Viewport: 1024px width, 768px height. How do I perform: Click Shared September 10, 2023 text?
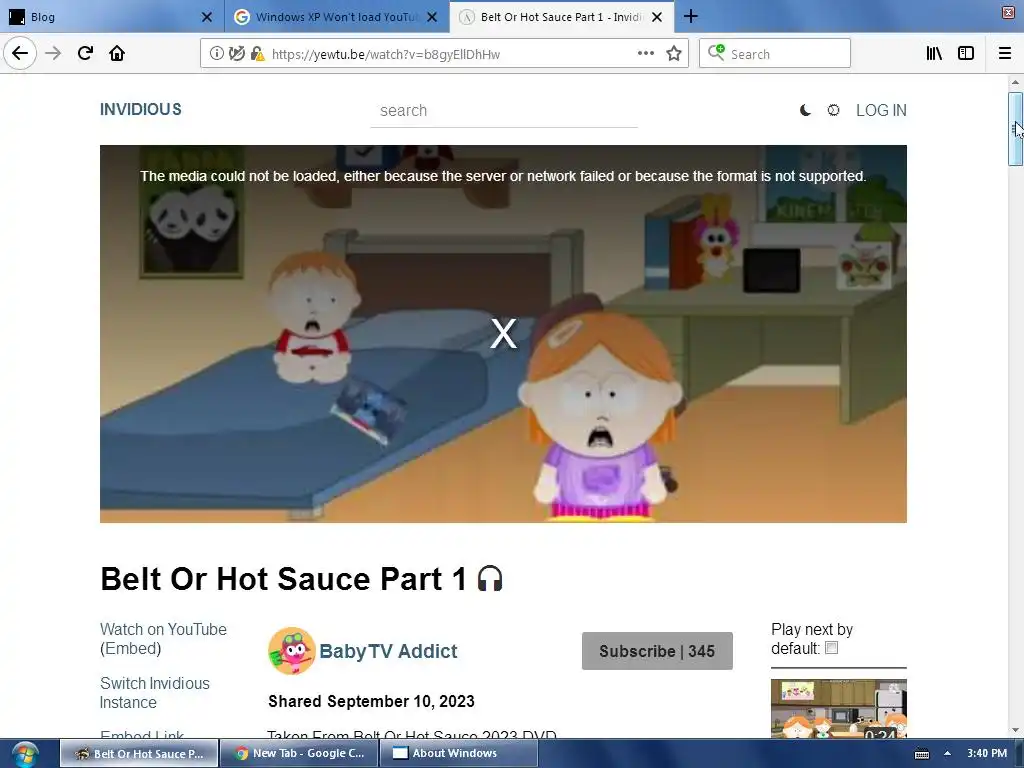coord(371,701)
